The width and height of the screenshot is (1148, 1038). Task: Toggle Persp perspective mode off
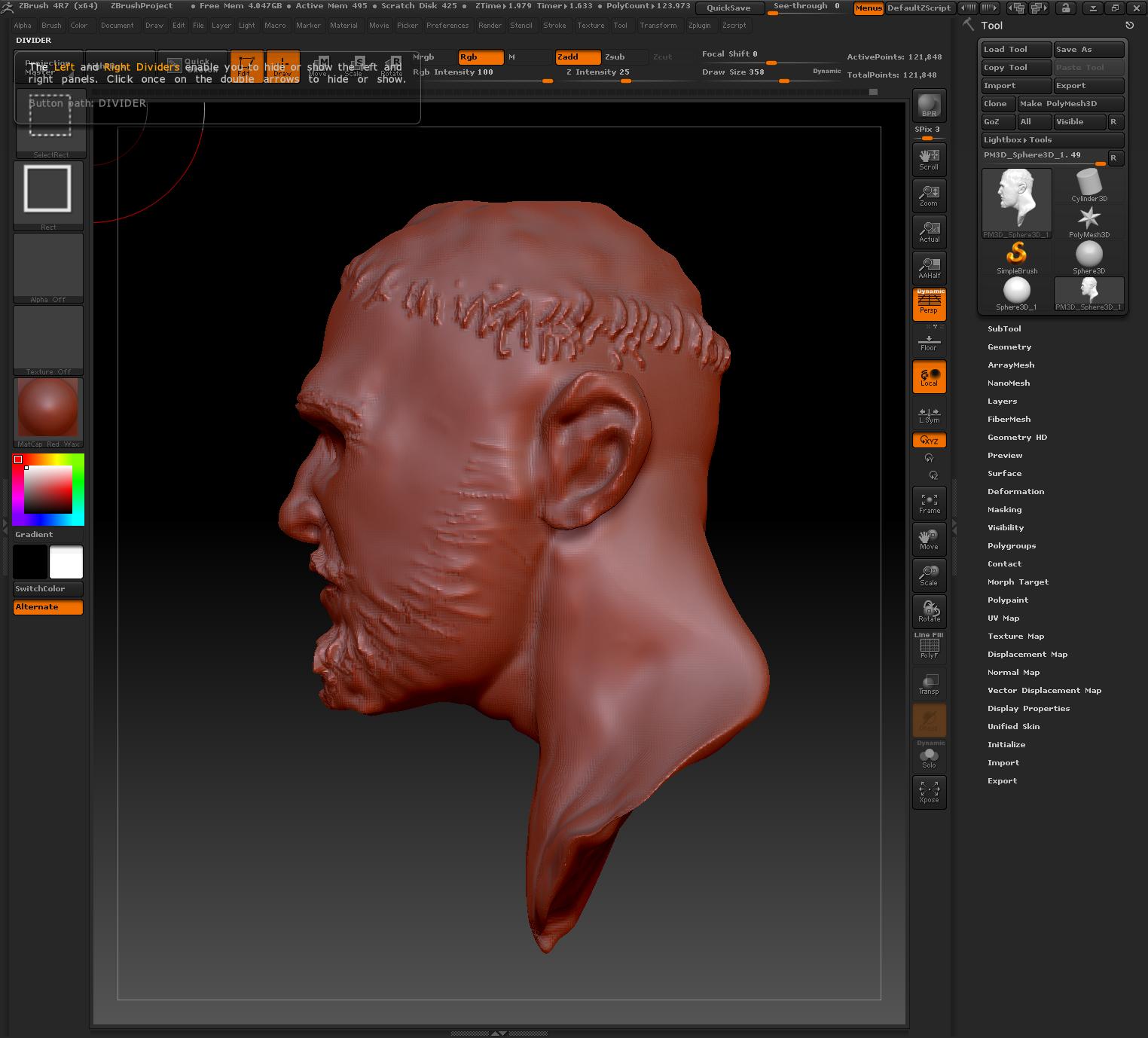[929, 304]
